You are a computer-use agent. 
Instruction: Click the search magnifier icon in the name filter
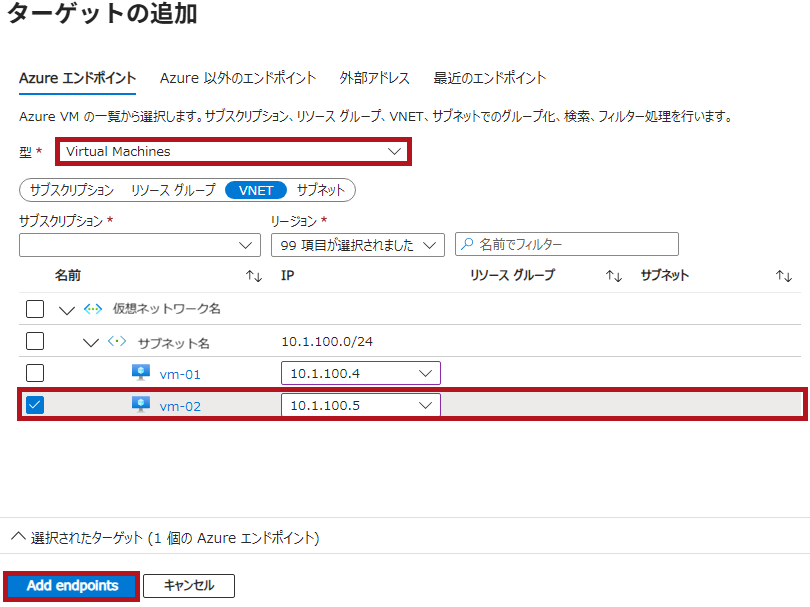coord(467,244)
